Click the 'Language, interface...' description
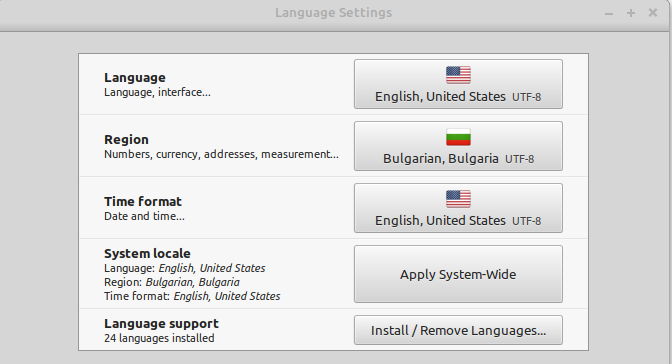Image resolution: width=672 pixels, height=364 pixels. 157,93
